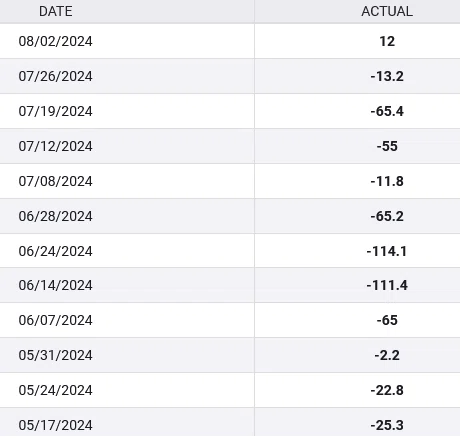The height and width of the screenshot is (438, 460).
Task: Click the DATE column header
Action: 56,11
